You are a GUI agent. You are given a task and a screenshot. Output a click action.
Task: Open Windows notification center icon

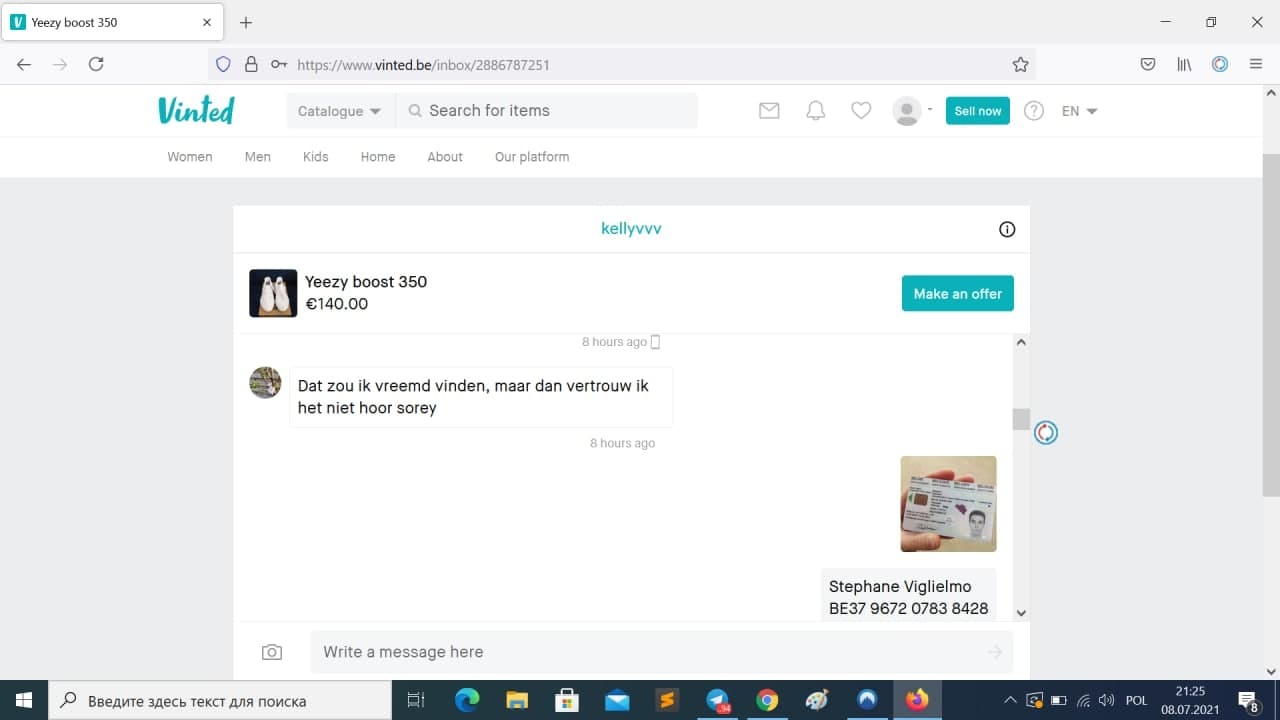pyautogui.click(x=1248, y=700)
